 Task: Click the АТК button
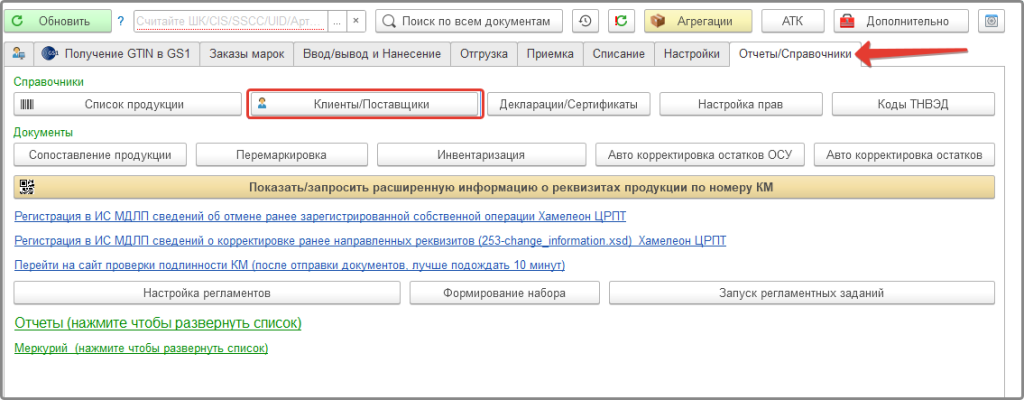(x=793, y=21)
